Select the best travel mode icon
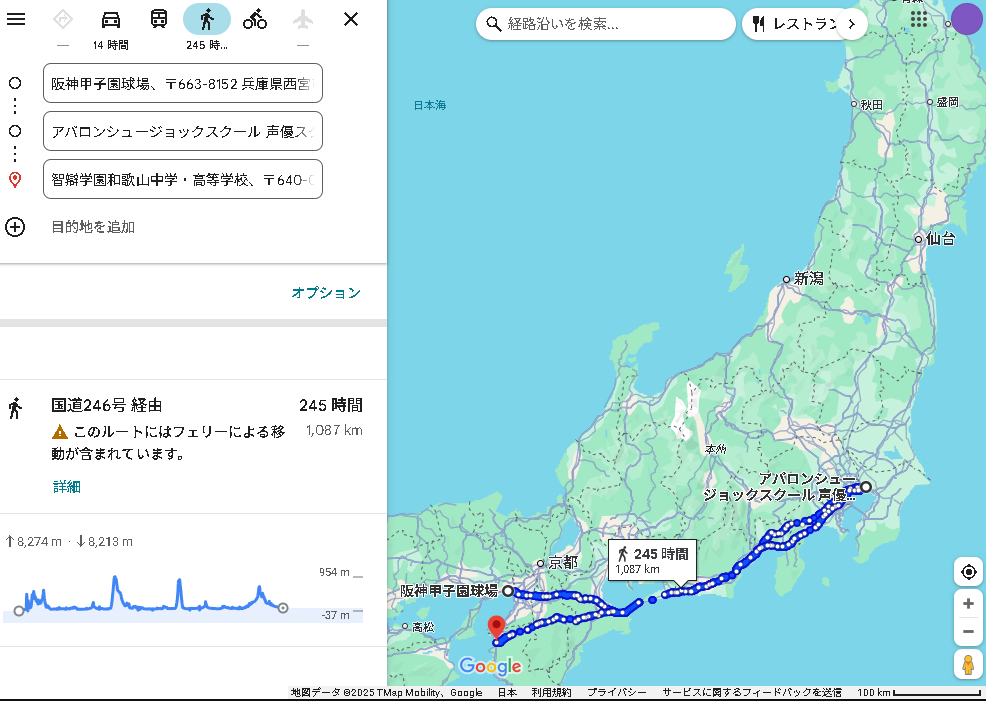 click(x=63, y=19)
